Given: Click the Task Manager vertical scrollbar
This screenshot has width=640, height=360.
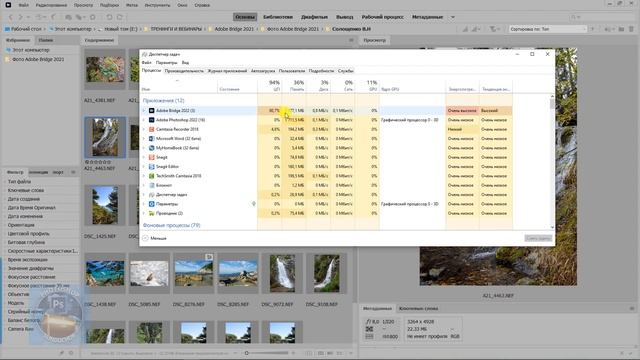Looking at the screenshot, I should (552, 162).
